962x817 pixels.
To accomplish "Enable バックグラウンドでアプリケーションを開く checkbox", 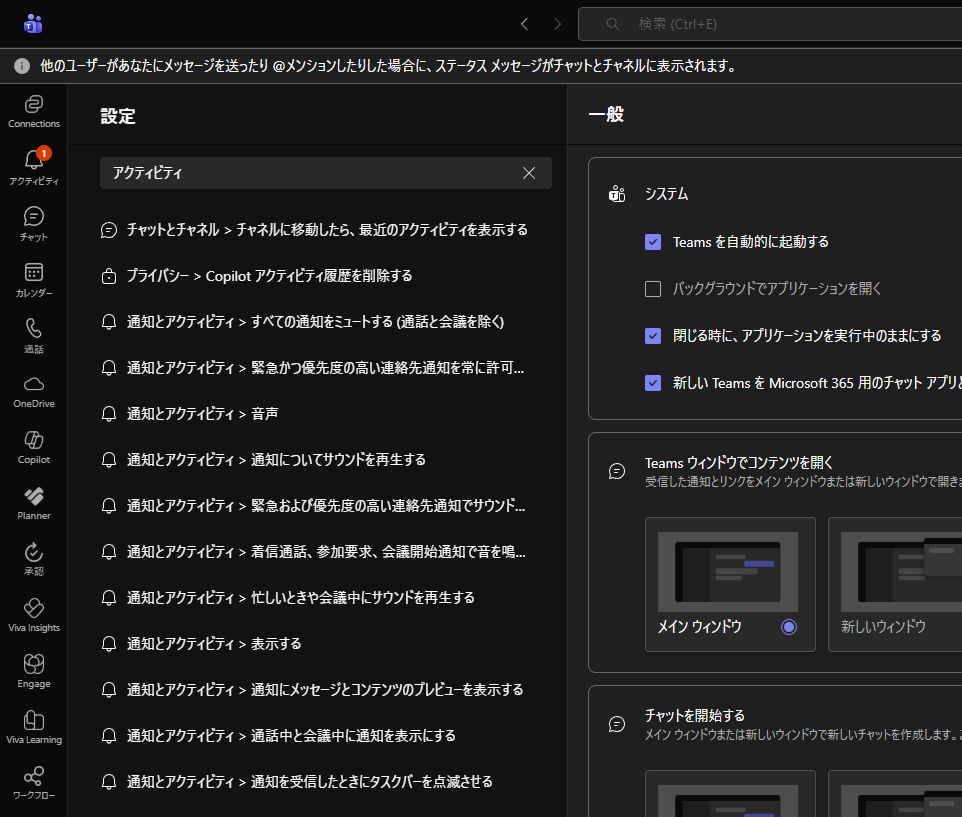I will [653, 289].
